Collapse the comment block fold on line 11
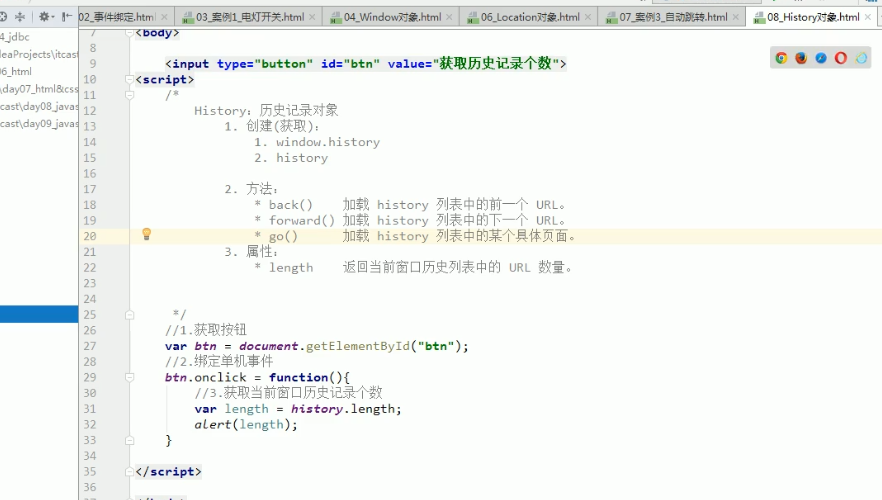This screenshot has width=882, height=500. 129,95
